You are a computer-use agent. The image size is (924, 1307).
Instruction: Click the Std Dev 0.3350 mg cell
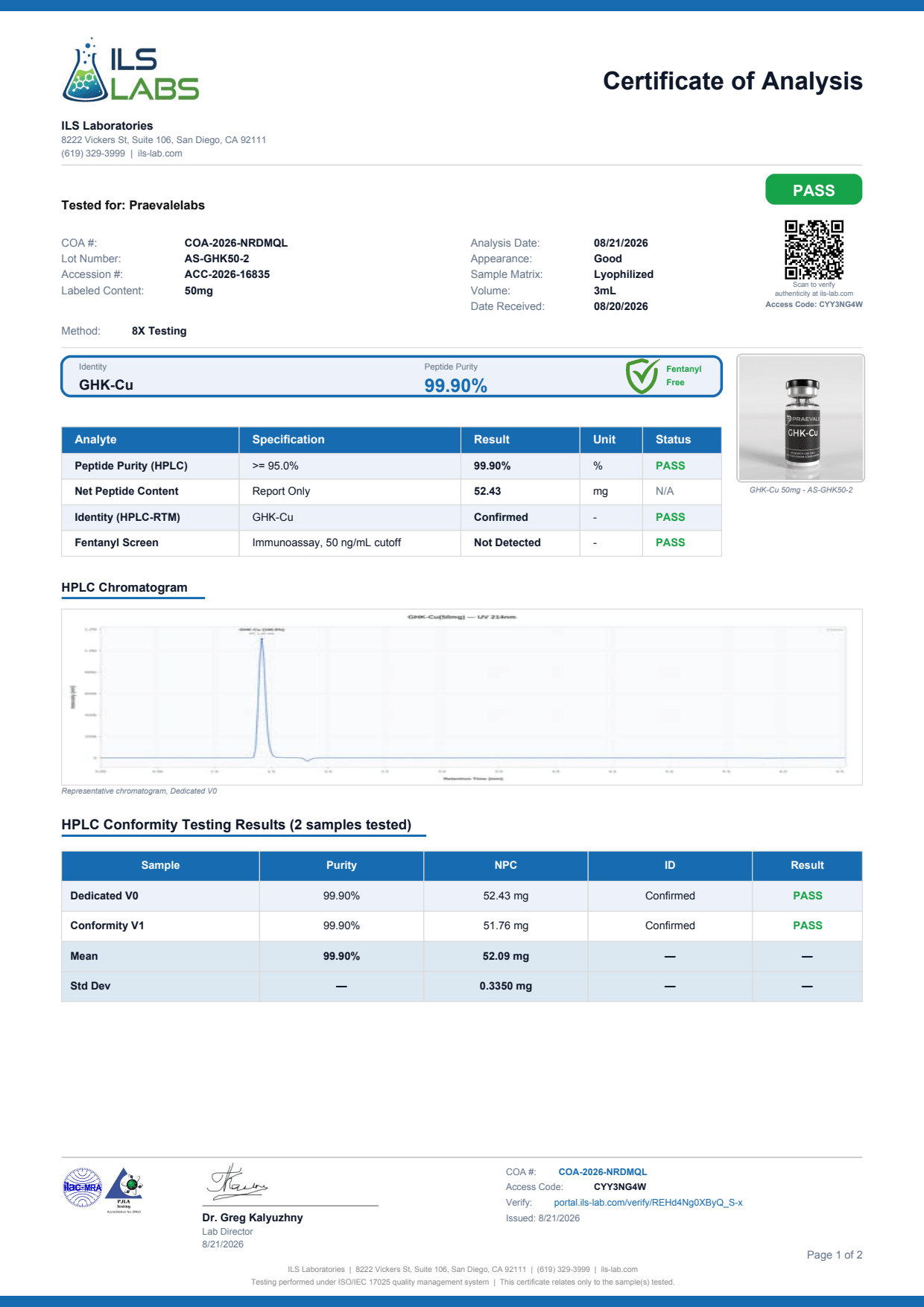(x=506, y=986)
